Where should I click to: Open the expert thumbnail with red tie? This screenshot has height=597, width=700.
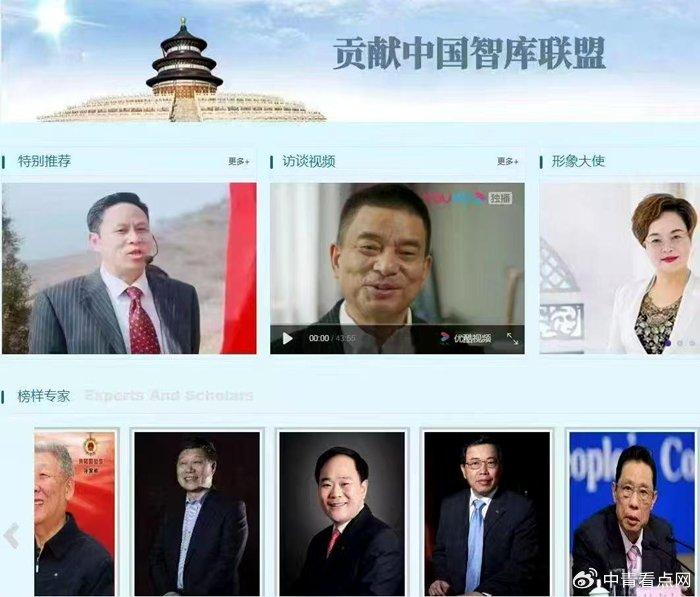point(342,514)
